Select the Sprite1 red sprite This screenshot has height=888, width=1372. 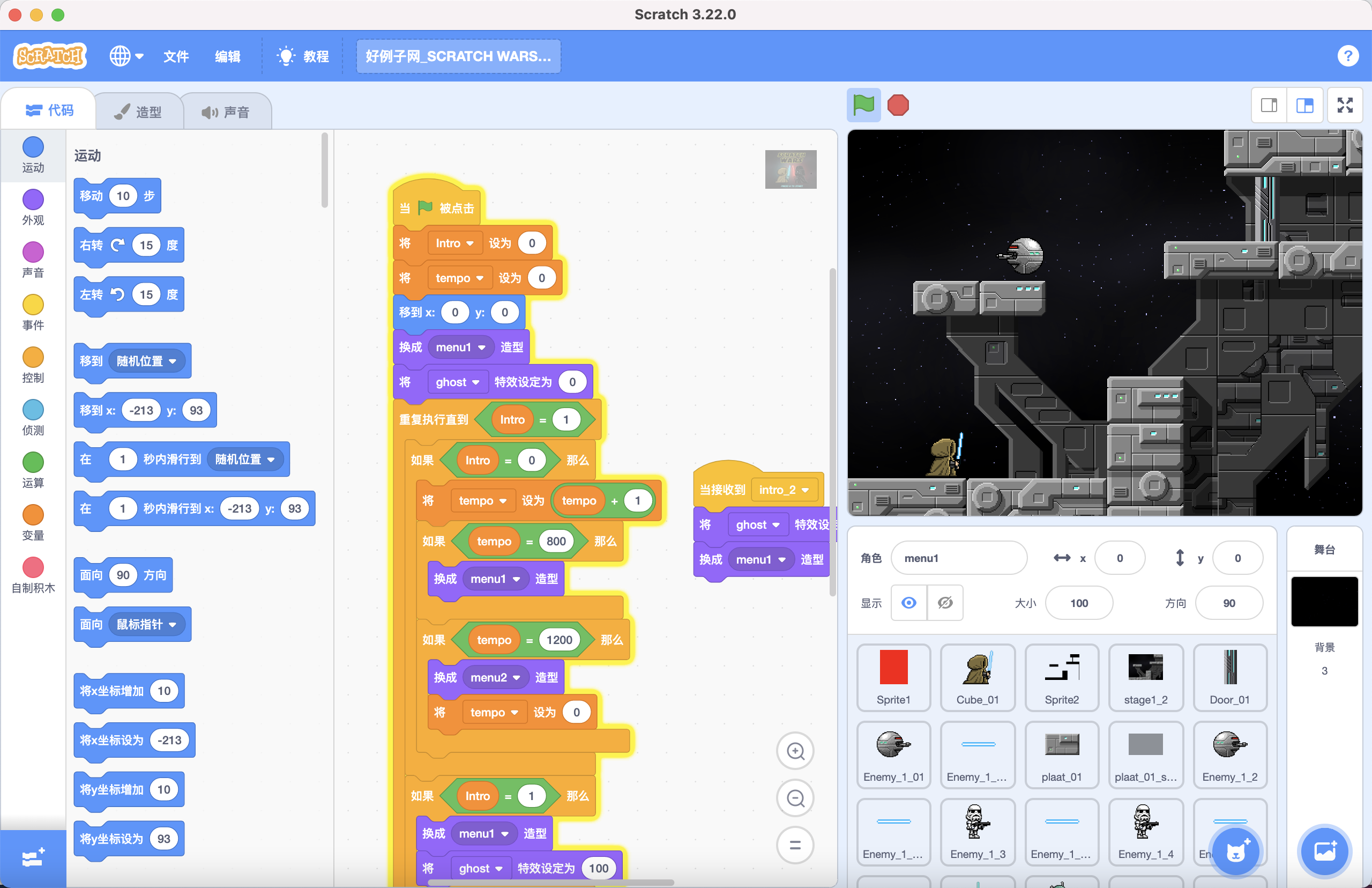click(x=893, y=677)
